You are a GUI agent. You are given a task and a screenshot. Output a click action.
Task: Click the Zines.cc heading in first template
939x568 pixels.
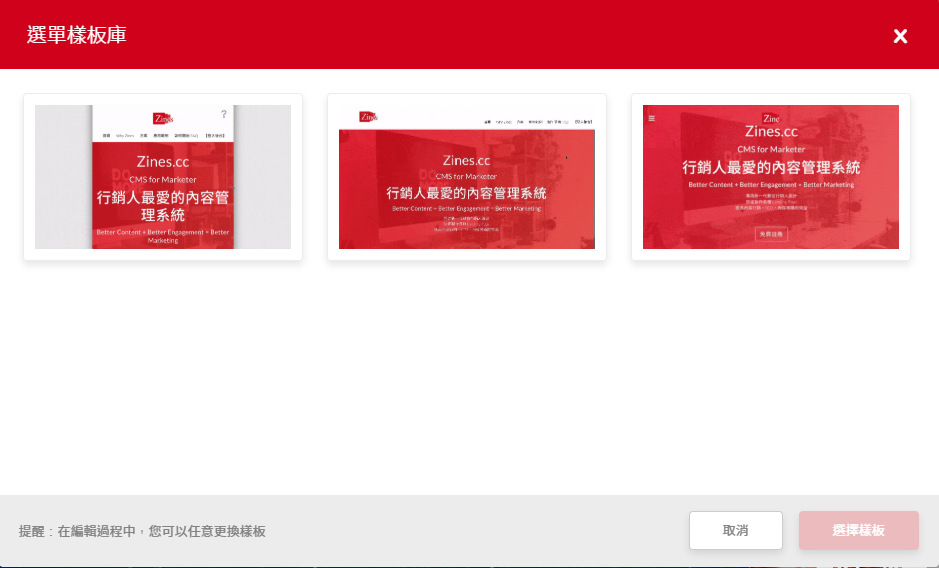coord(163,160)
